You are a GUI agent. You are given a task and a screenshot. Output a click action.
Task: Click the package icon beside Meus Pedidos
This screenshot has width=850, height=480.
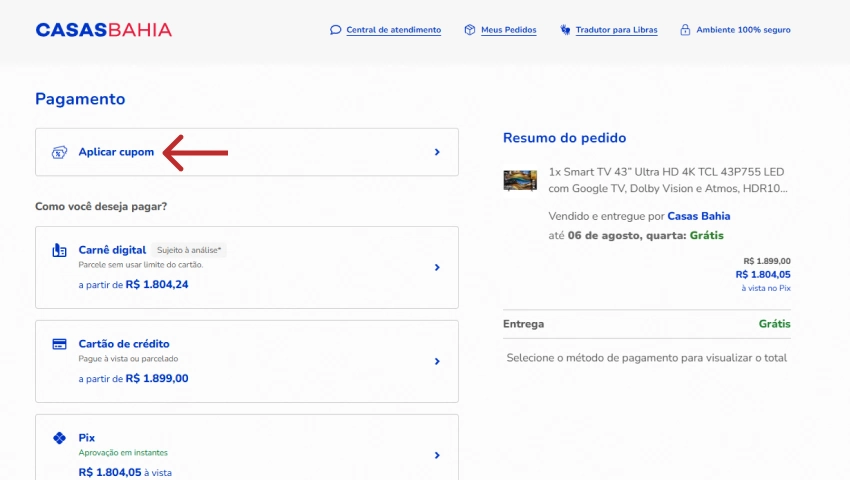(469, 30)
